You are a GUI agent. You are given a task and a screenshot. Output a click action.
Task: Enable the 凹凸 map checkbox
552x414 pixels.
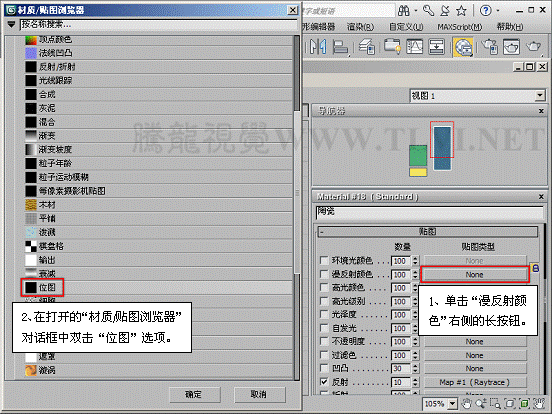324,368
